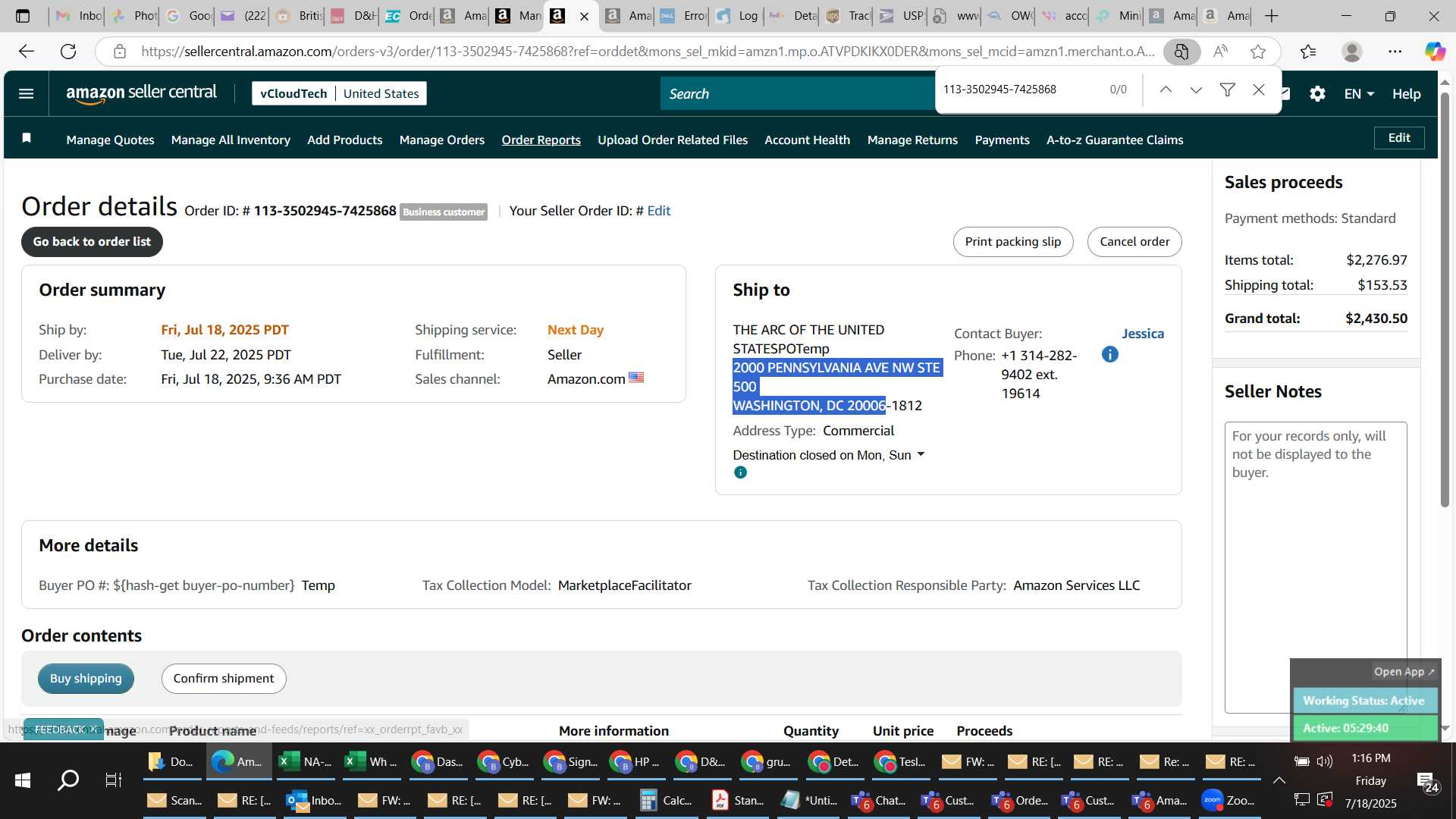The height and width of the screenshot is (819, 1456).
Task: Open the browser profile avatar
Action: click(x=1351, y=51)
